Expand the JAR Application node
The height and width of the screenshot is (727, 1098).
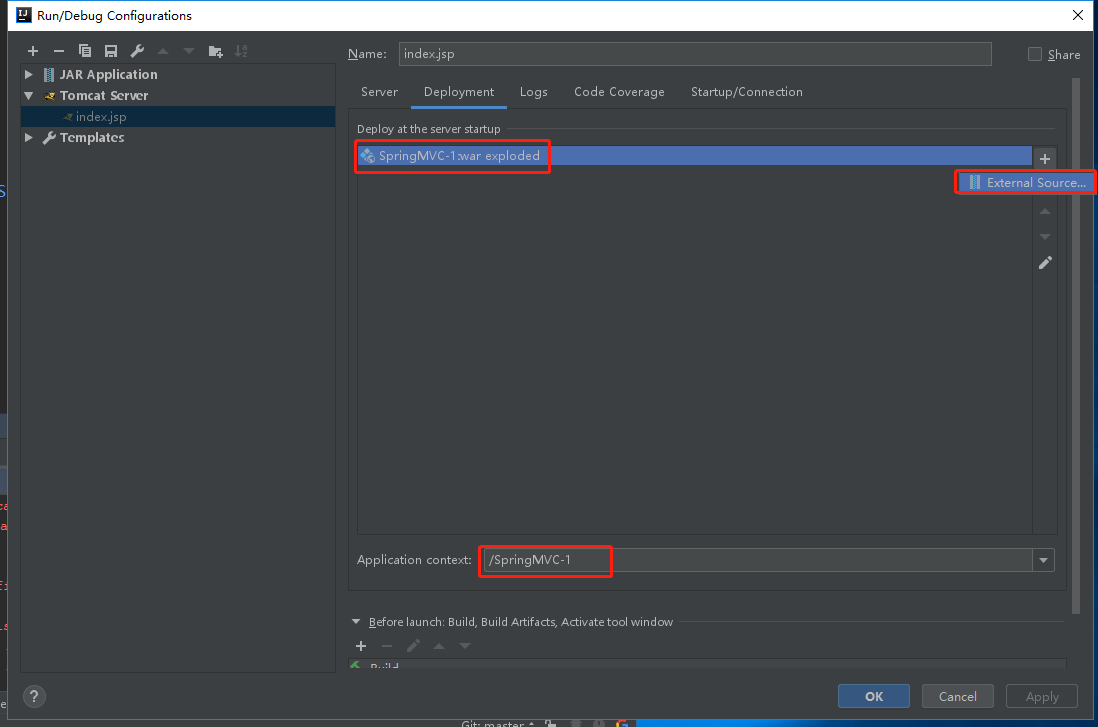click(x=29, y=74)
